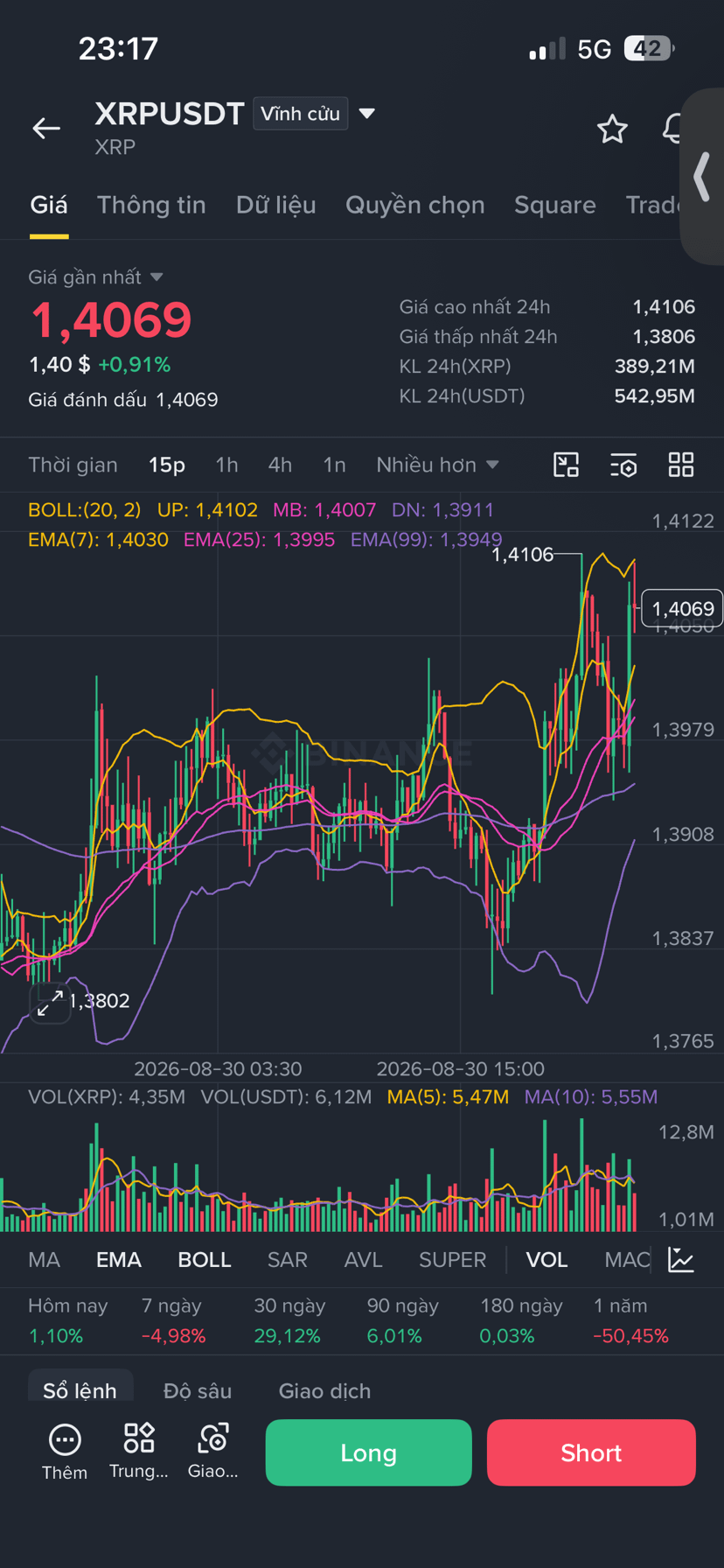Viewport: 724px width, 1568px height.
Task: Select the 4h timeframe
Action: [280, 465]
